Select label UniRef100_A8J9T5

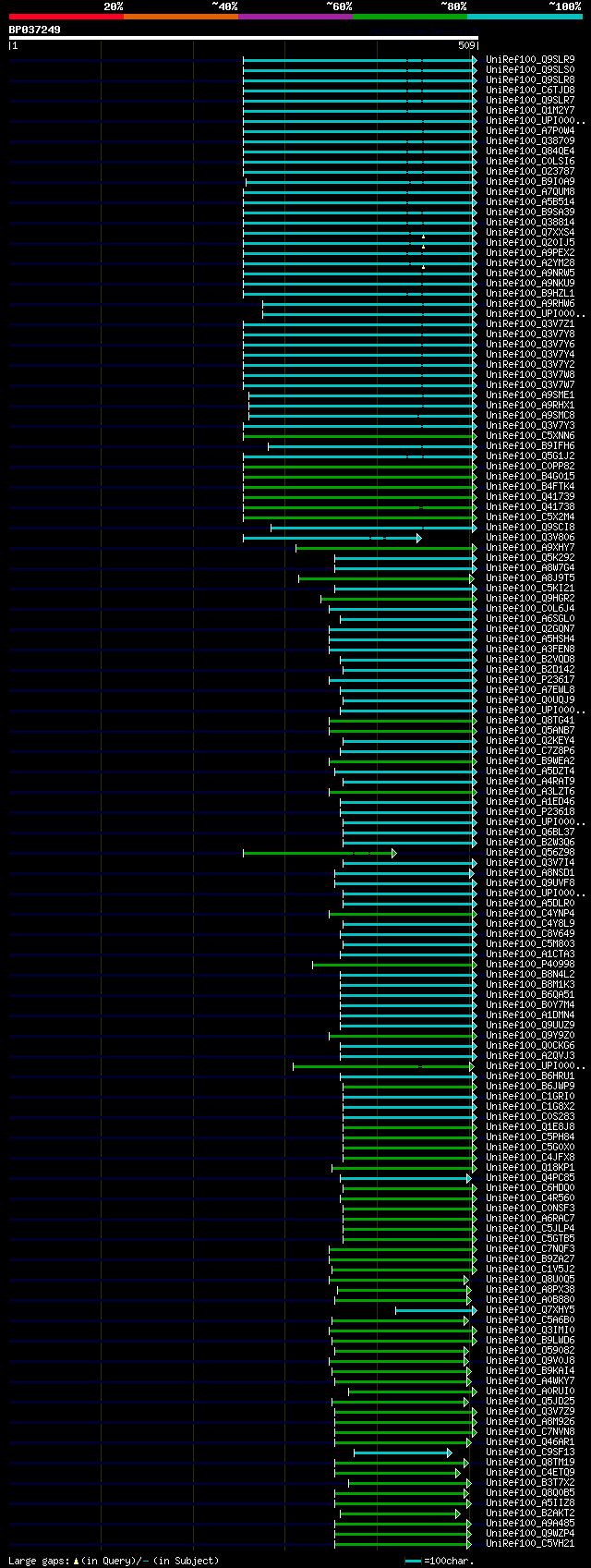530,578
